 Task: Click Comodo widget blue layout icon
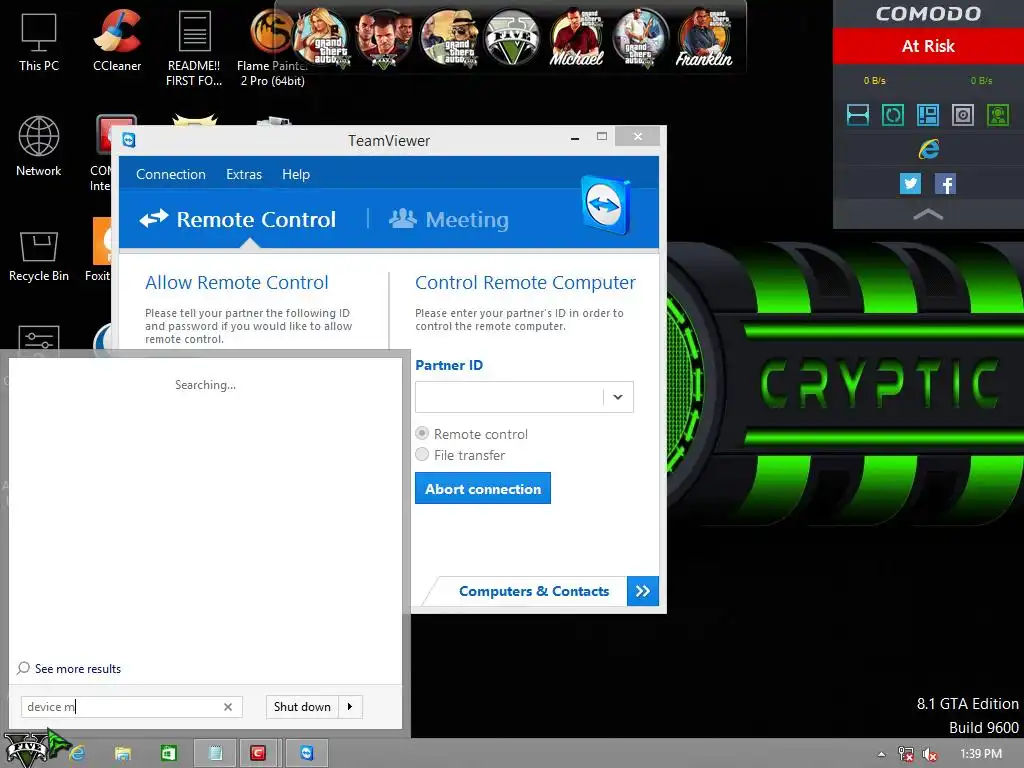click(x=928, y=115)
